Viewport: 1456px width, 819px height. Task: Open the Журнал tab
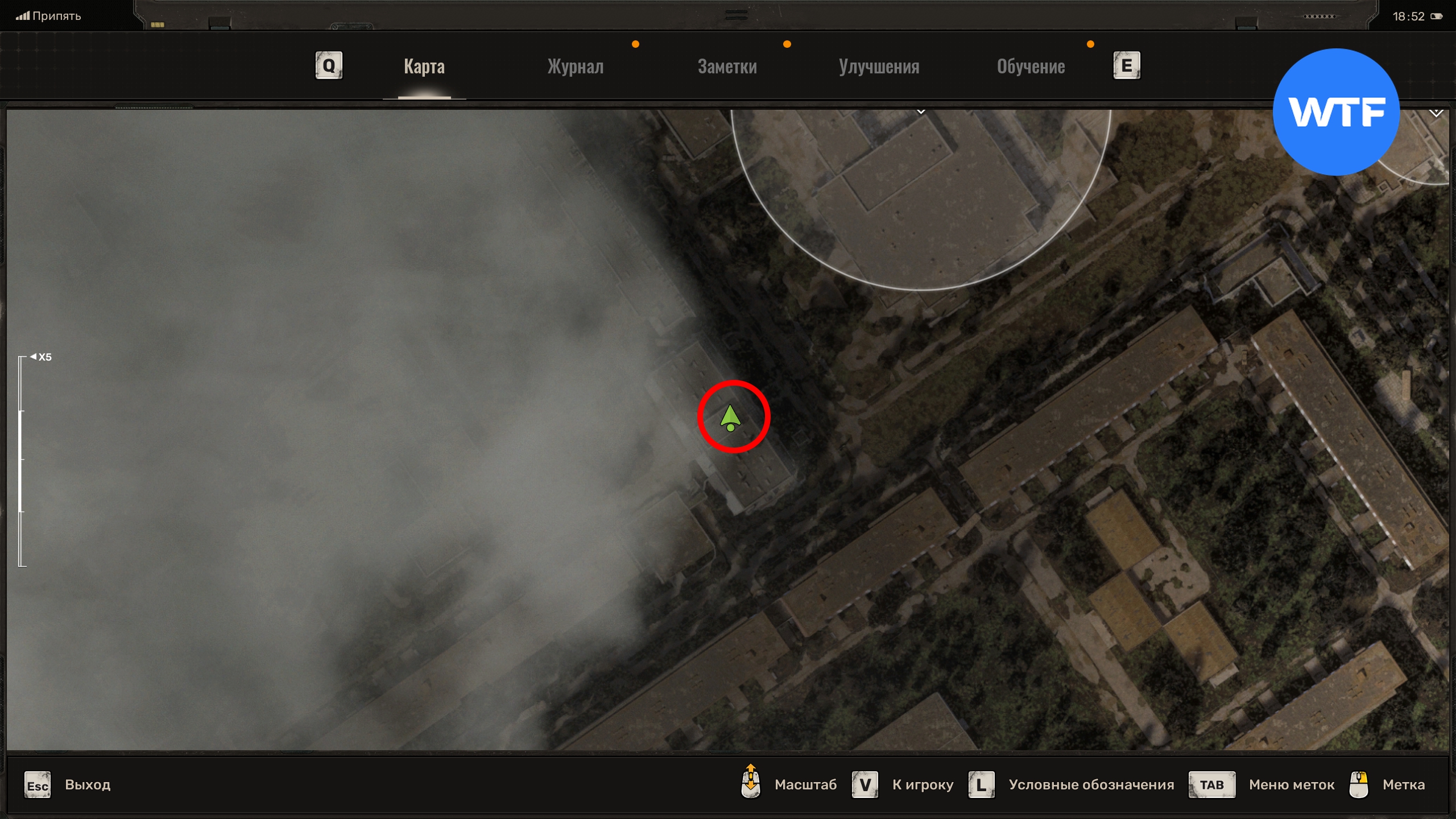[575, 67]
